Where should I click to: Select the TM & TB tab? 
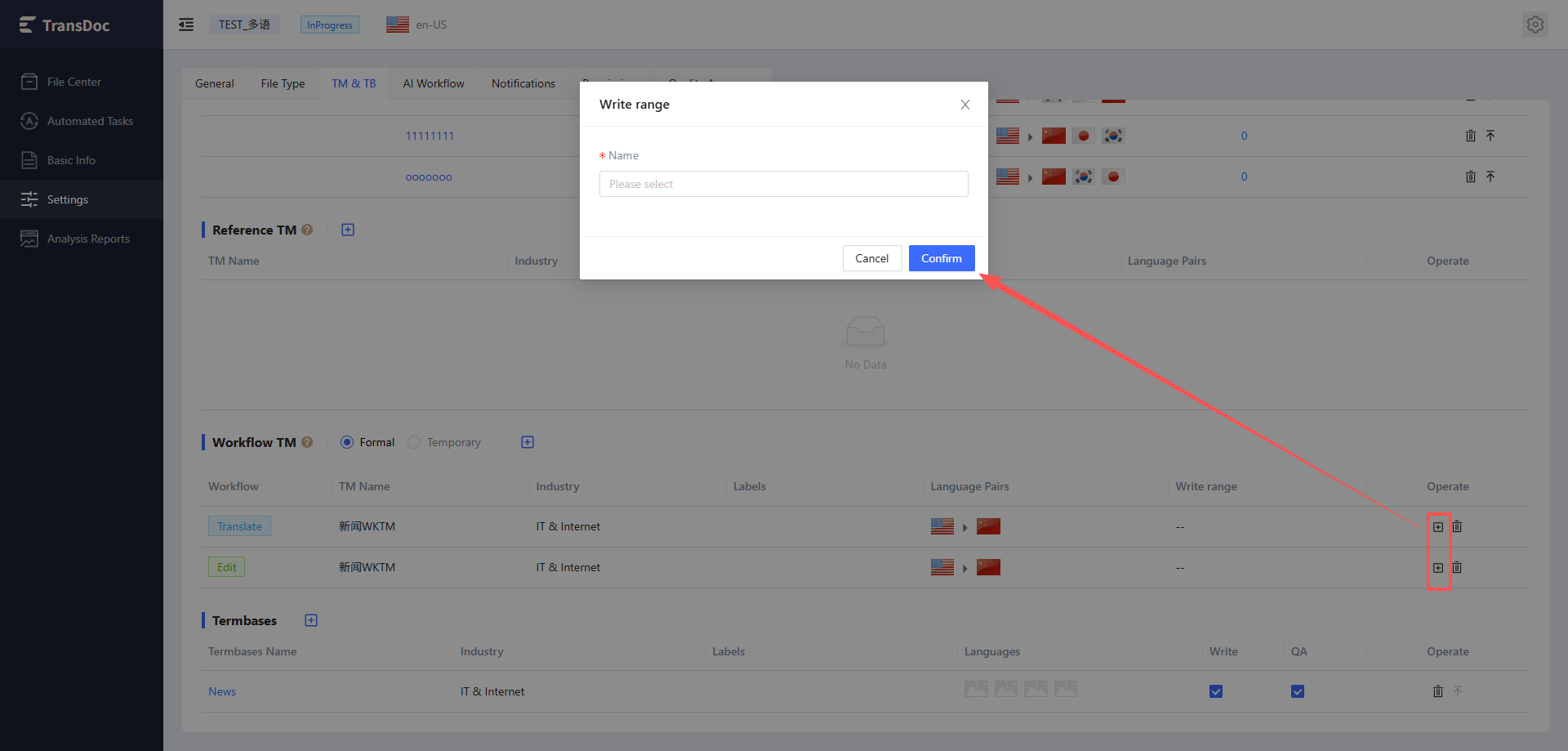[354, 83]
